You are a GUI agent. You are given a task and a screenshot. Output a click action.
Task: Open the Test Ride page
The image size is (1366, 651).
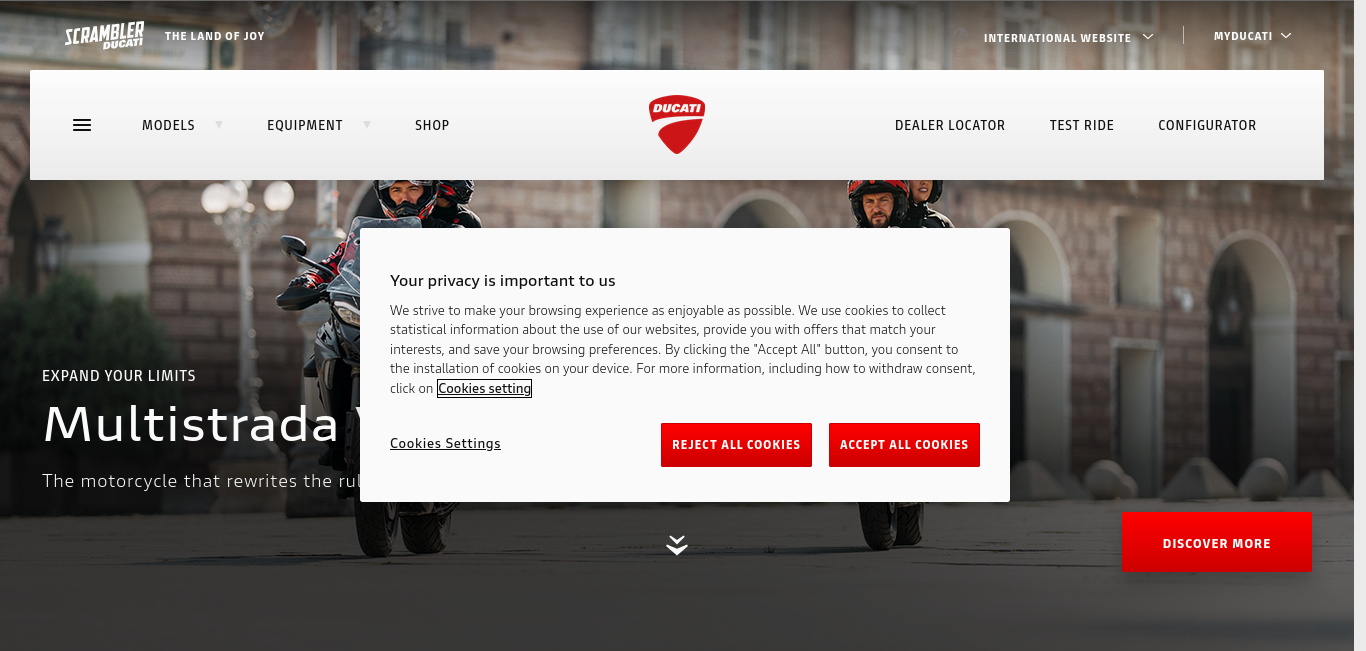click(1082, 125)
